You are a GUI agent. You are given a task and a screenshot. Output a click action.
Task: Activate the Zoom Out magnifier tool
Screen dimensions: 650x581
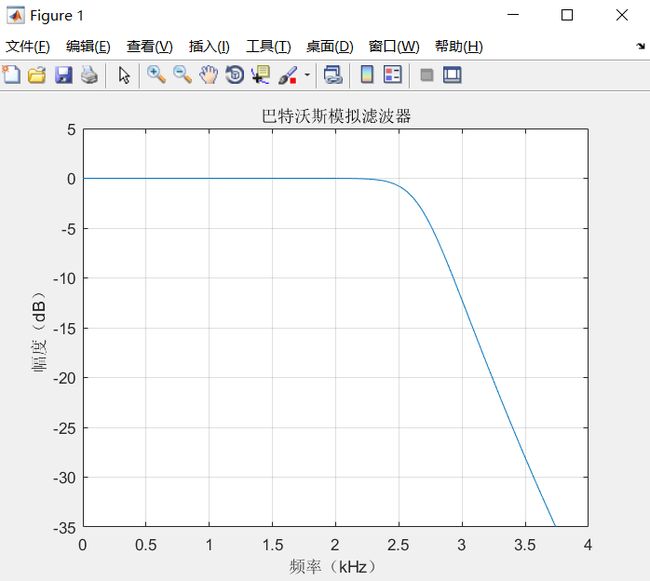click(x=182, y=75)
